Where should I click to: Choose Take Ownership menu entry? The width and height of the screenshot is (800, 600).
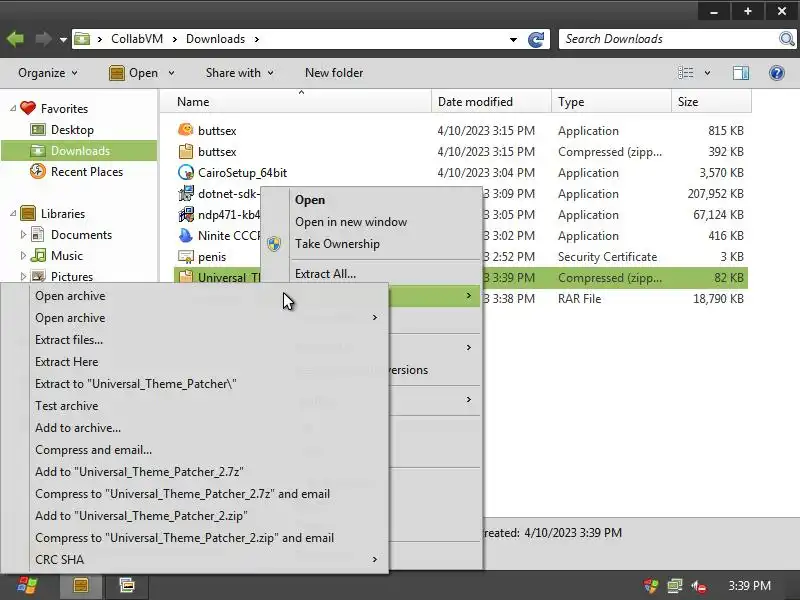[337, 244]
